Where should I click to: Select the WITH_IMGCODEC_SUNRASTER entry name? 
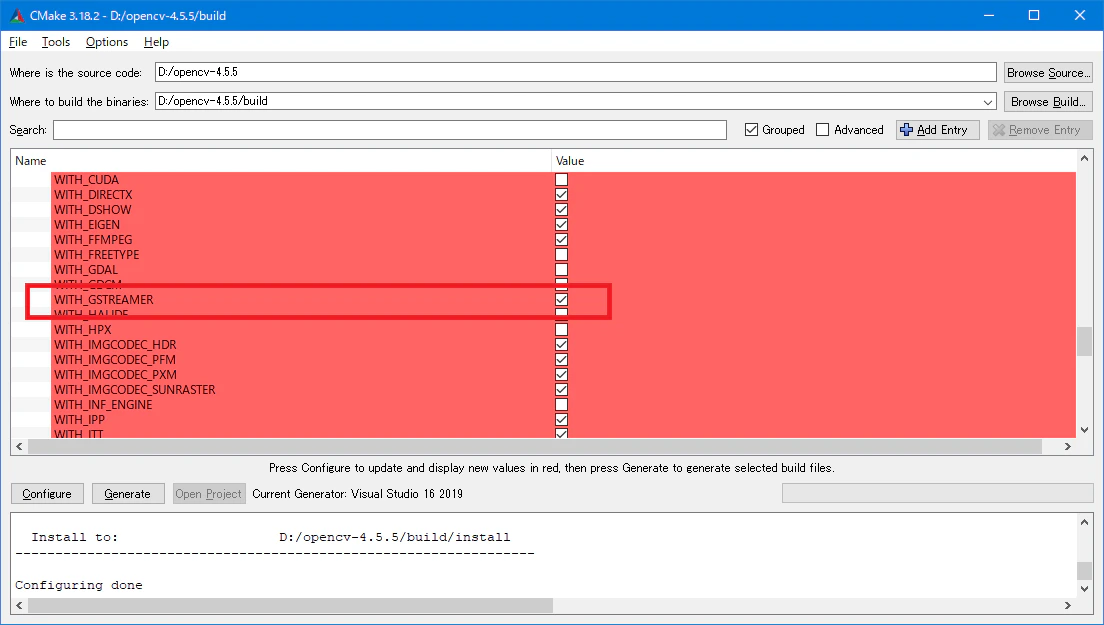(134, 390)
